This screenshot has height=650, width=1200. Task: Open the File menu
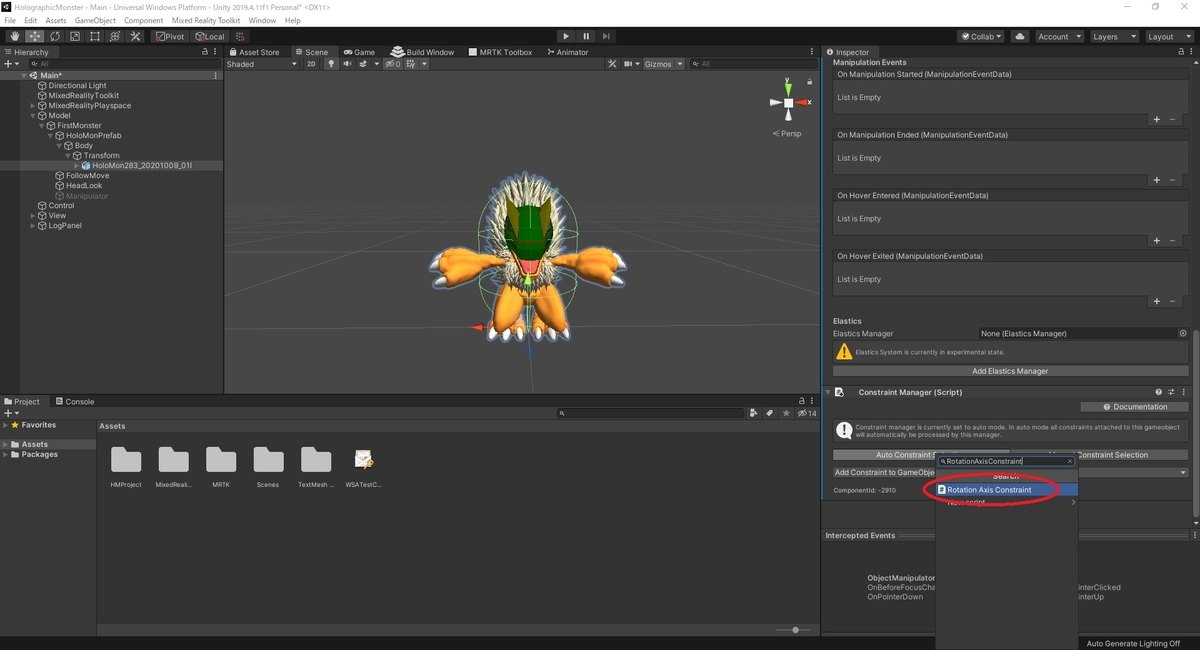click(10, 20)
